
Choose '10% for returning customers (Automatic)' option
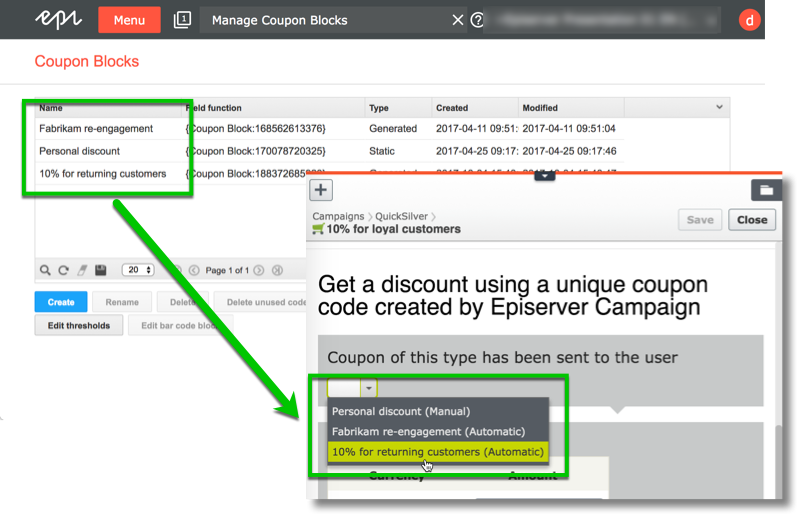tap(438, 452)
